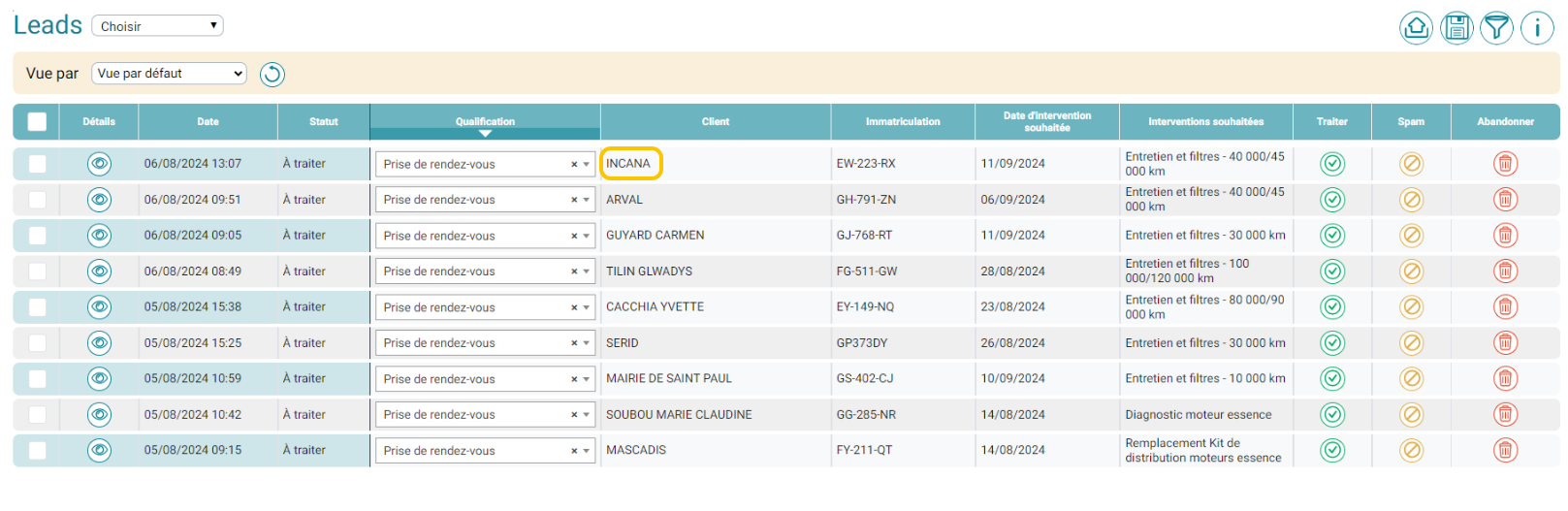Viewport: 1568px width, 511px height.
Task: Check the box for ARVAL row
Action: point(37,200)
